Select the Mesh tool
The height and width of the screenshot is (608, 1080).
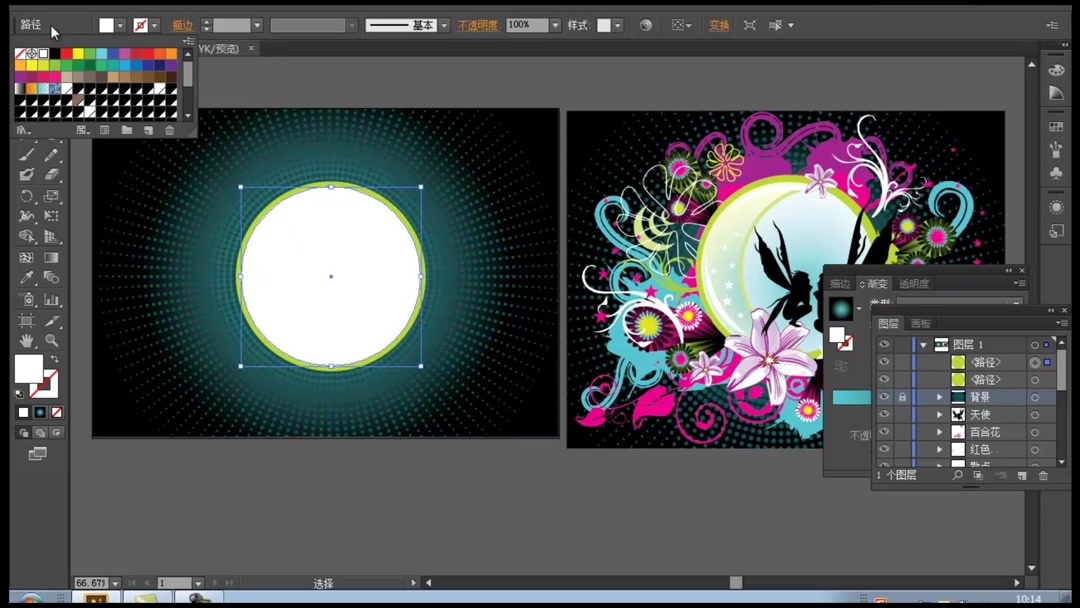pos(26,258)
